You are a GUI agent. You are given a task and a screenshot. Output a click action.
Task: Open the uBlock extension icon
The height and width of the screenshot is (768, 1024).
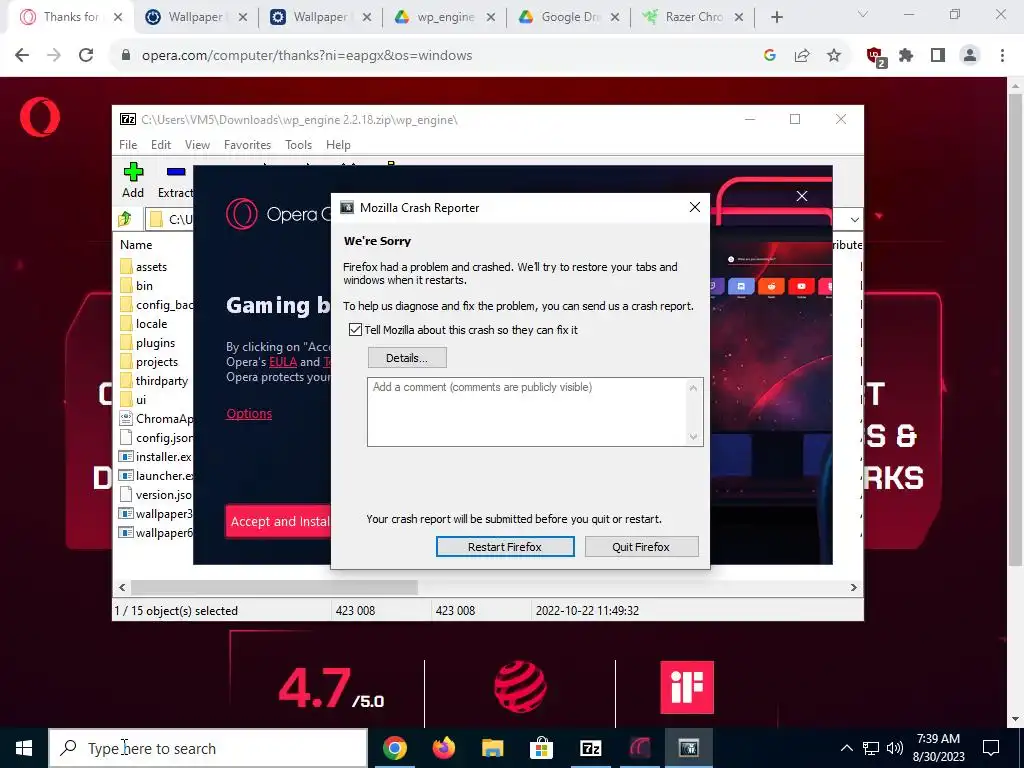[x=875, y=57]
